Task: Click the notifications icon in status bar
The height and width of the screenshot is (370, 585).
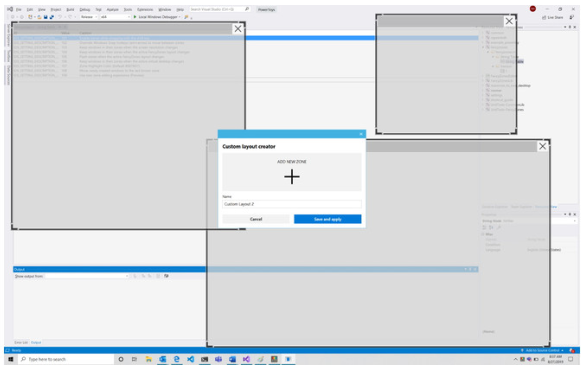Action: coord(572,350)
